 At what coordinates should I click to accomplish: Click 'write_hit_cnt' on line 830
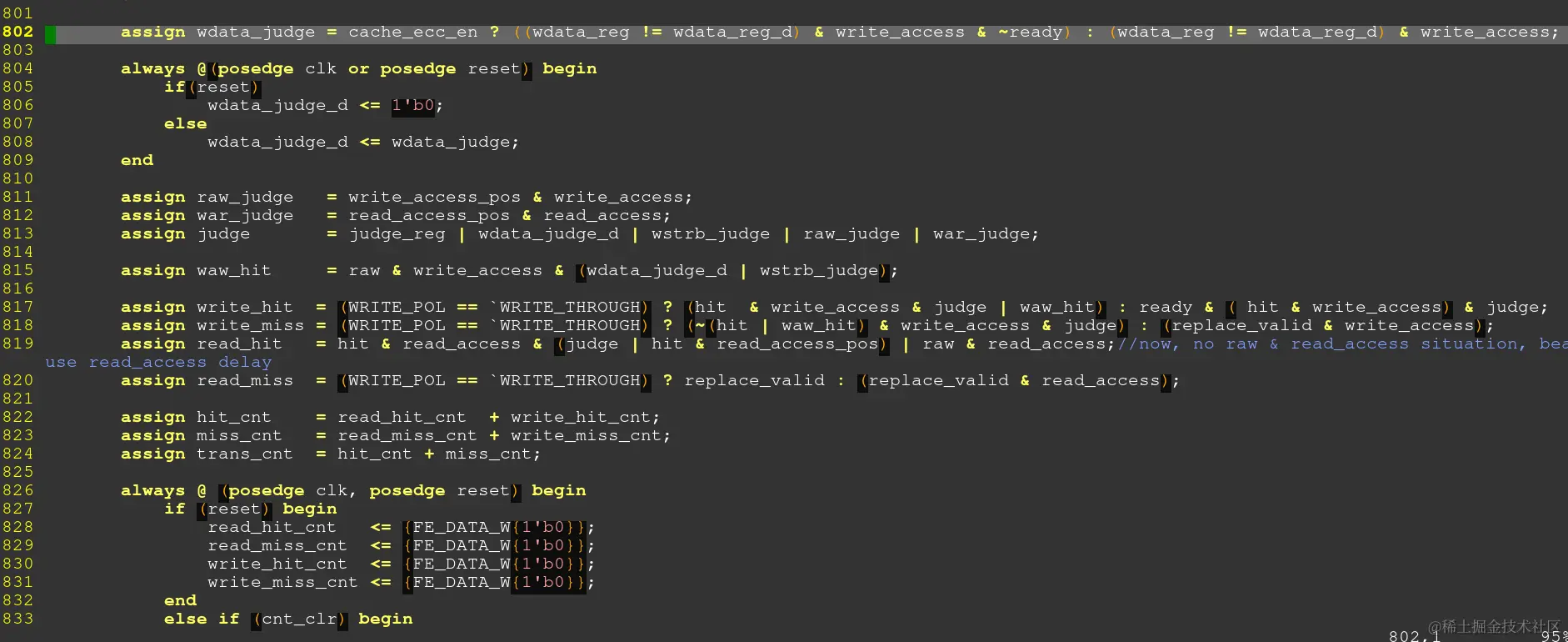click(277, 564)
